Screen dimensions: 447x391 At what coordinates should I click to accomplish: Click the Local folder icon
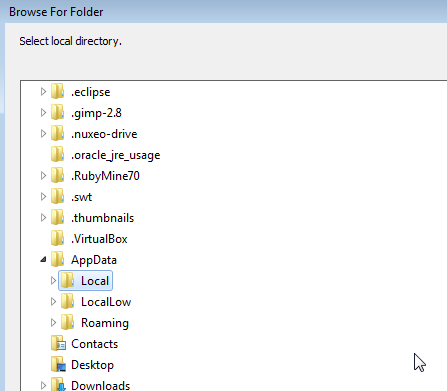68,280
